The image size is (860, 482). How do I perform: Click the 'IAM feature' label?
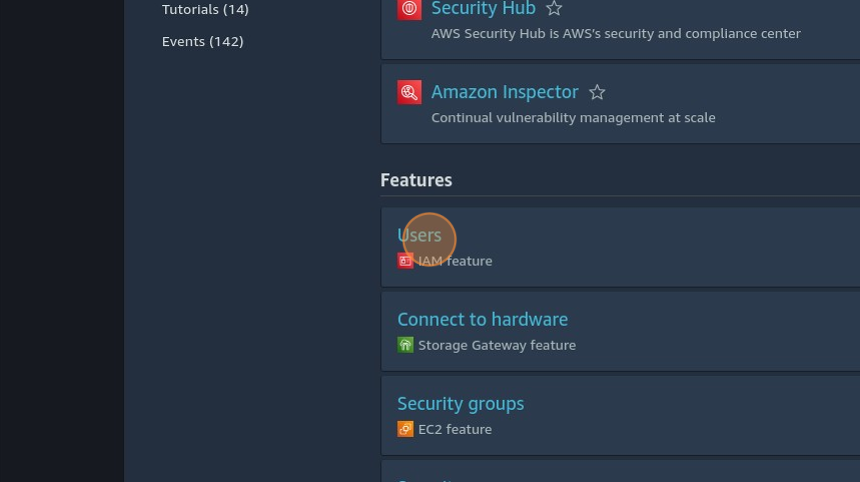[x=455, y=261]
